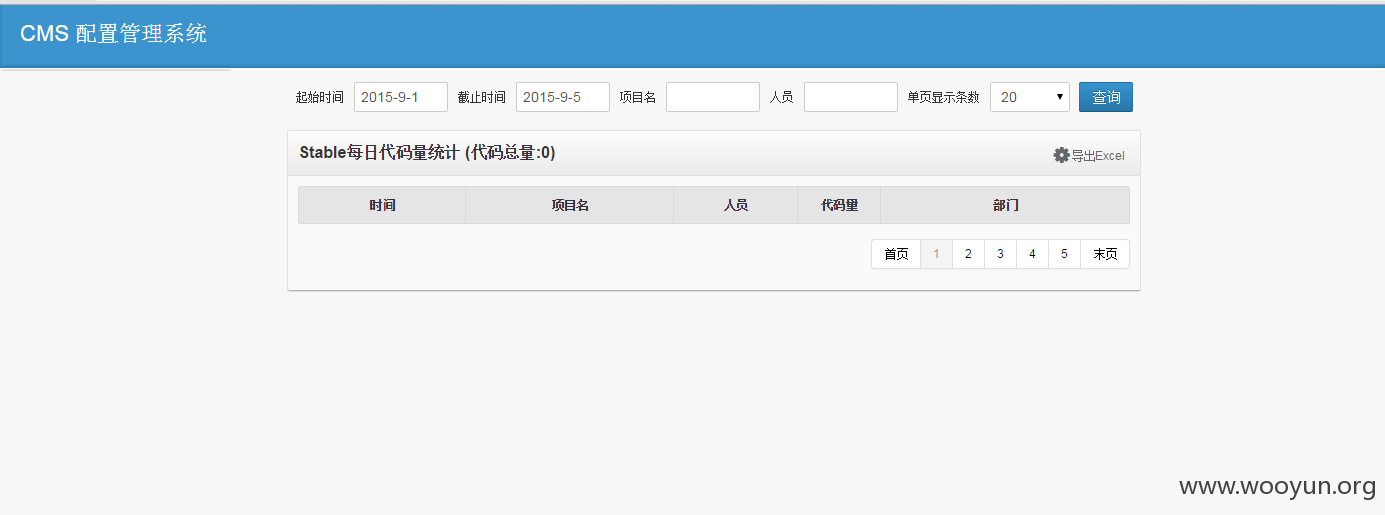Select pagination page 1

[936, 254]
